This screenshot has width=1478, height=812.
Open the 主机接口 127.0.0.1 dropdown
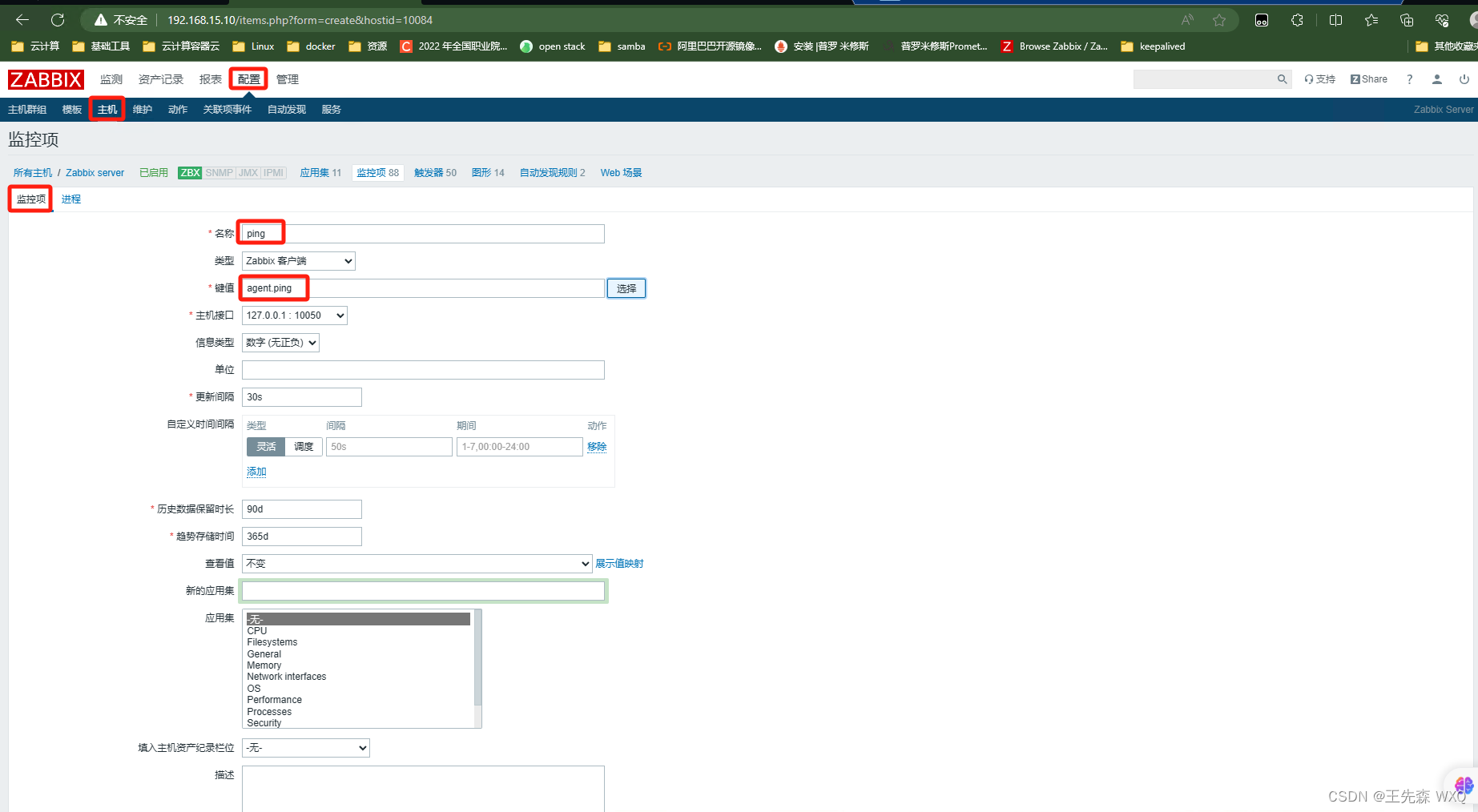click(295, 316)
